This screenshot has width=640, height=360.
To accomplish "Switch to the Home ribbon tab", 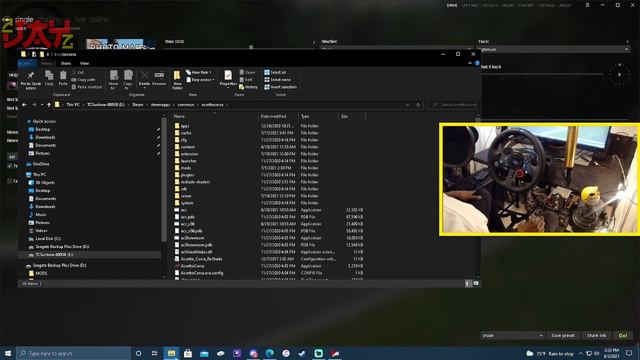I will (46, 63).
